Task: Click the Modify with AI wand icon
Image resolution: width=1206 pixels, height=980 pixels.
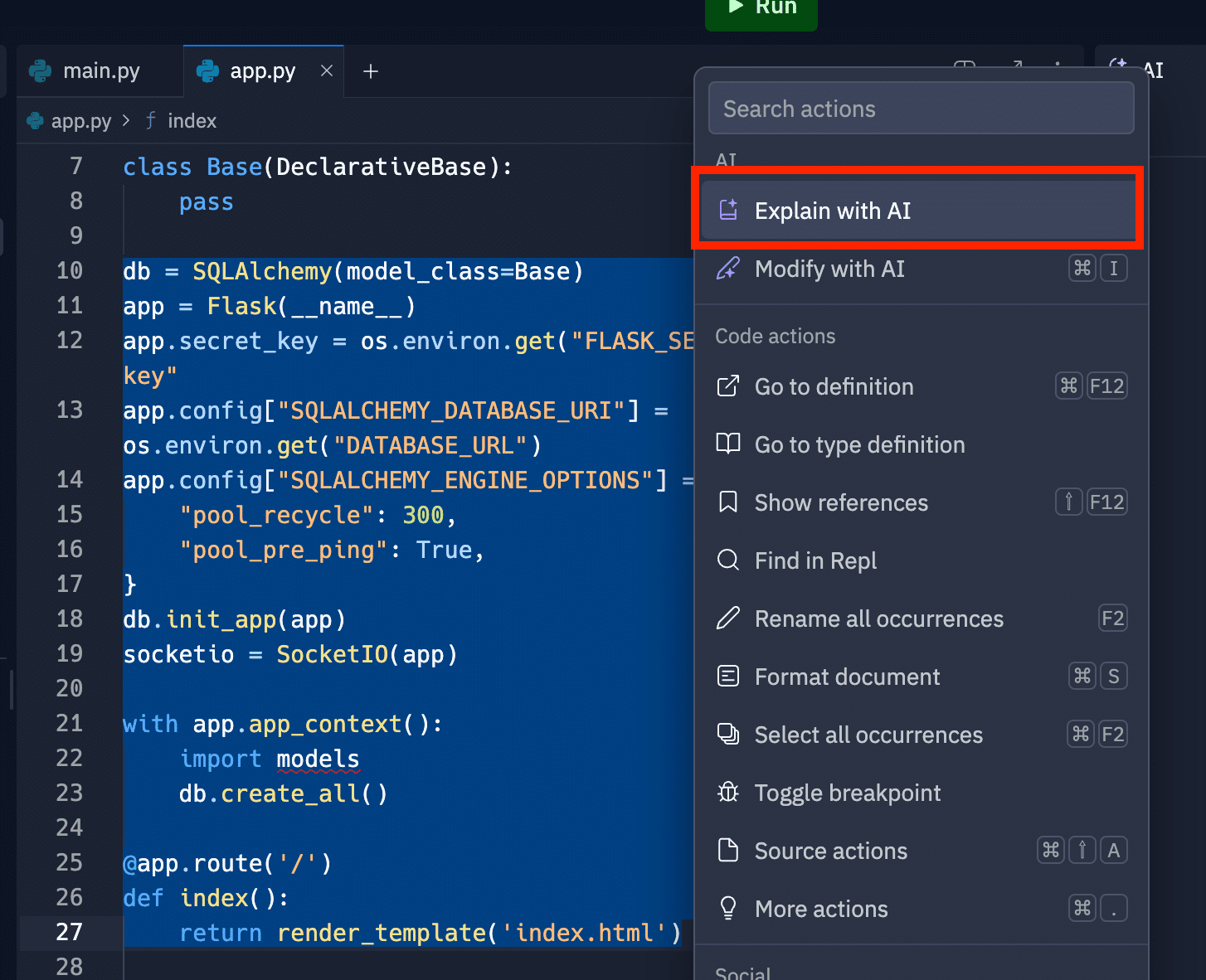Action: click(x=728, y=269)
